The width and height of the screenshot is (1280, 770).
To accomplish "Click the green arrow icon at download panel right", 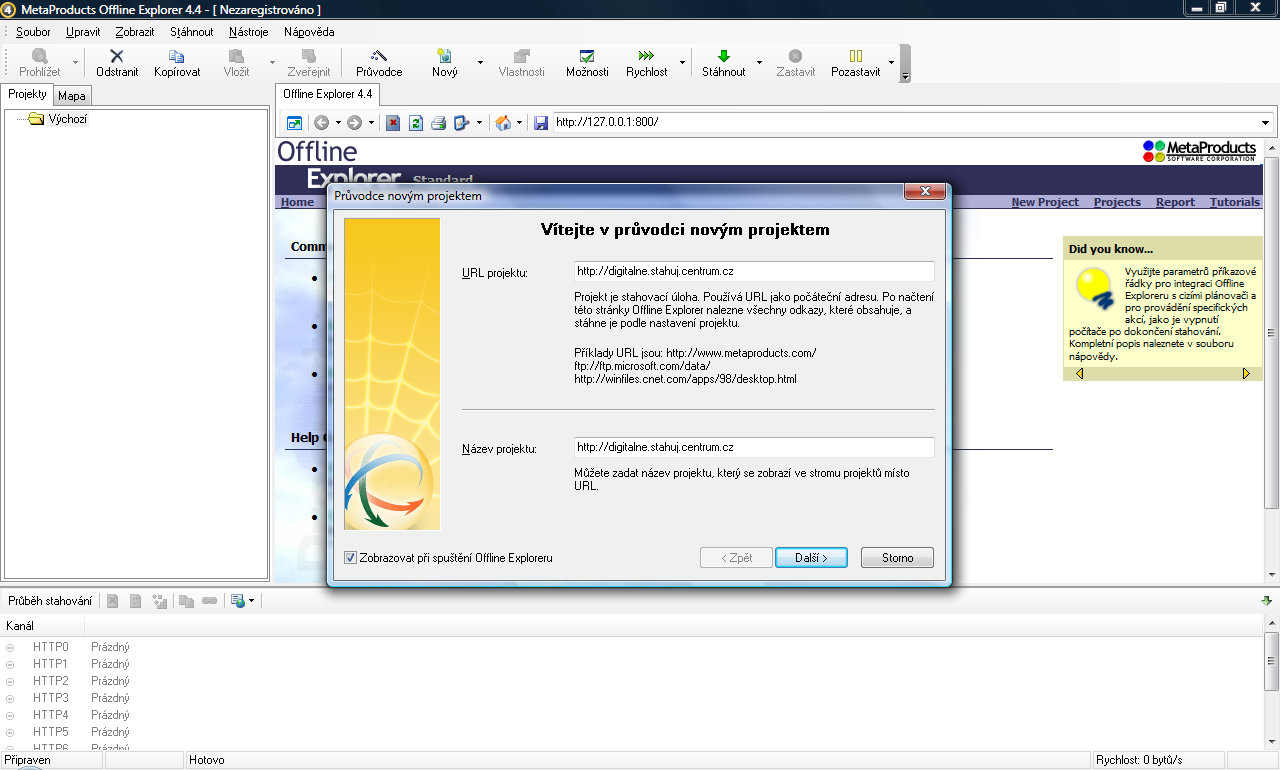I will tap(1267, 601).
